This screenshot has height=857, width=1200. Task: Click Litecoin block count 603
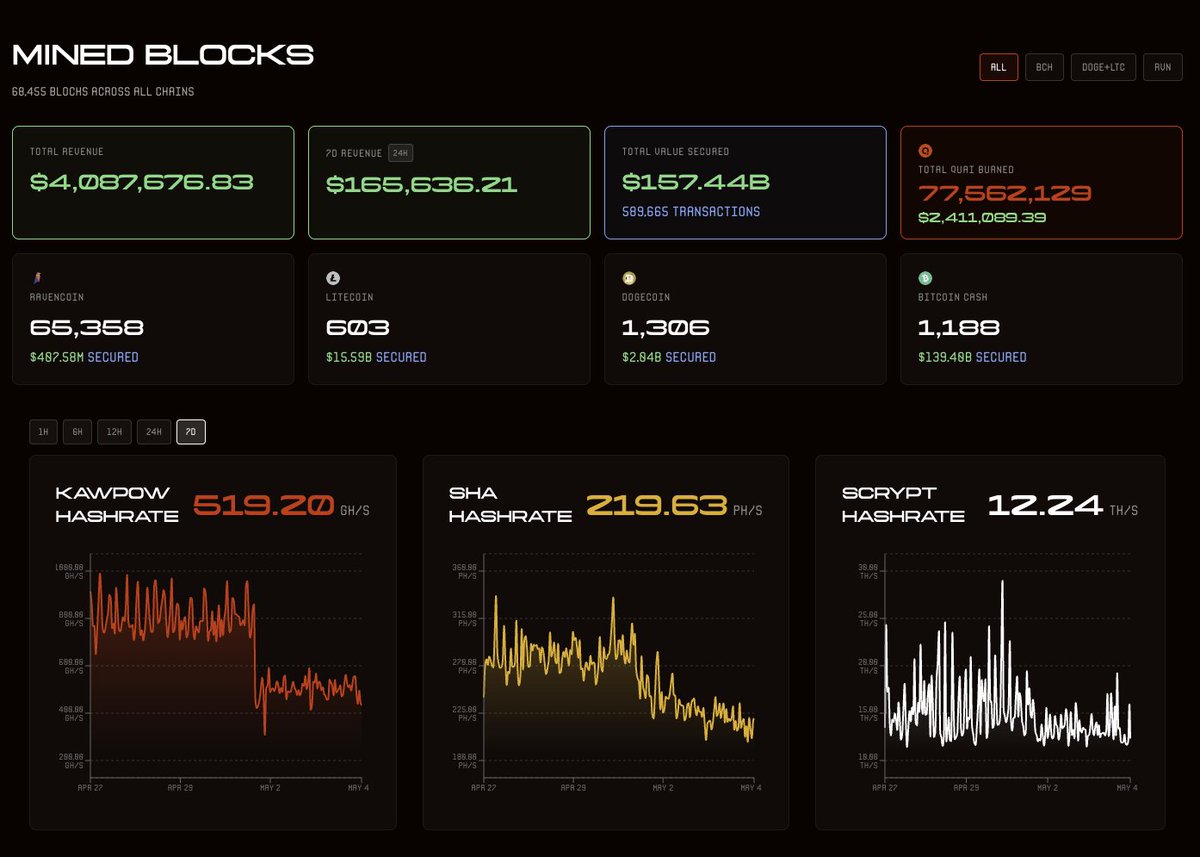[358, 328]
